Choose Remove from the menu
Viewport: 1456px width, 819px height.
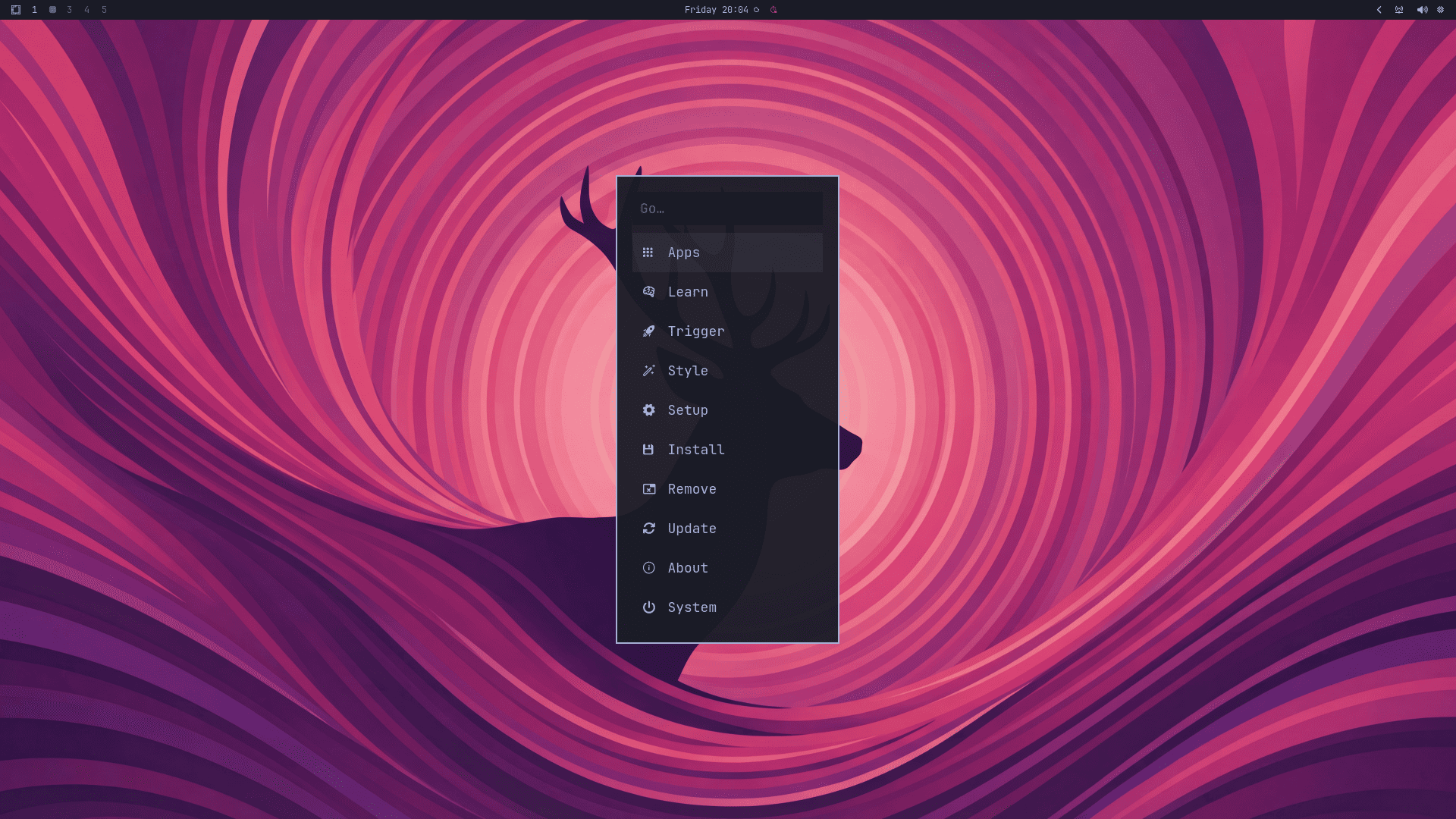tap(727, 489)
